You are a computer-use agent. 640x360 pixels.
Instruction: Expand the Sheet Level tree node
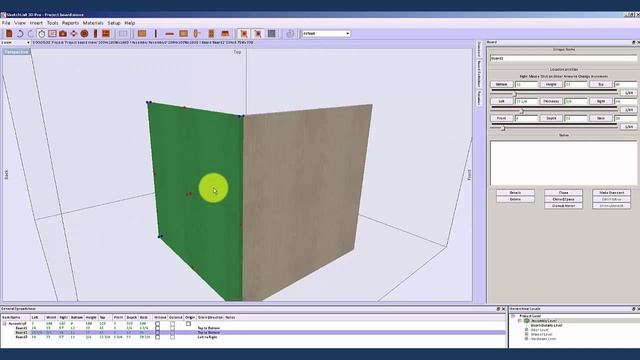[x=526, y=330]
